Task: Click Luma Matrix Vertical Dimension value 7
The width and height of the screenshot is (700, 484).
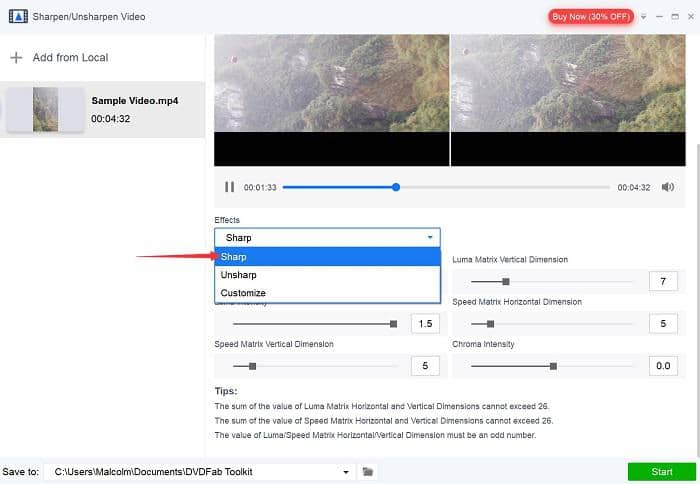Action: click(x=663, y=281)
